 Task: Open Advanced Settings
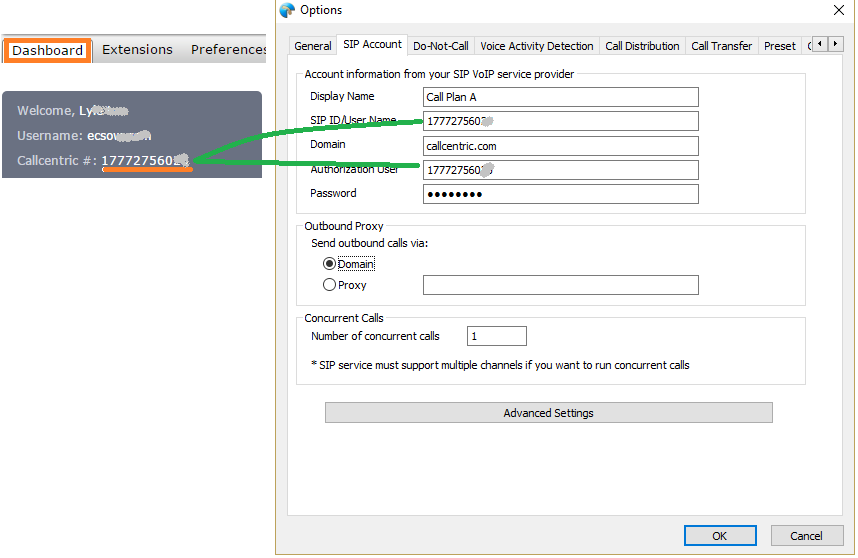pos(548,412)
